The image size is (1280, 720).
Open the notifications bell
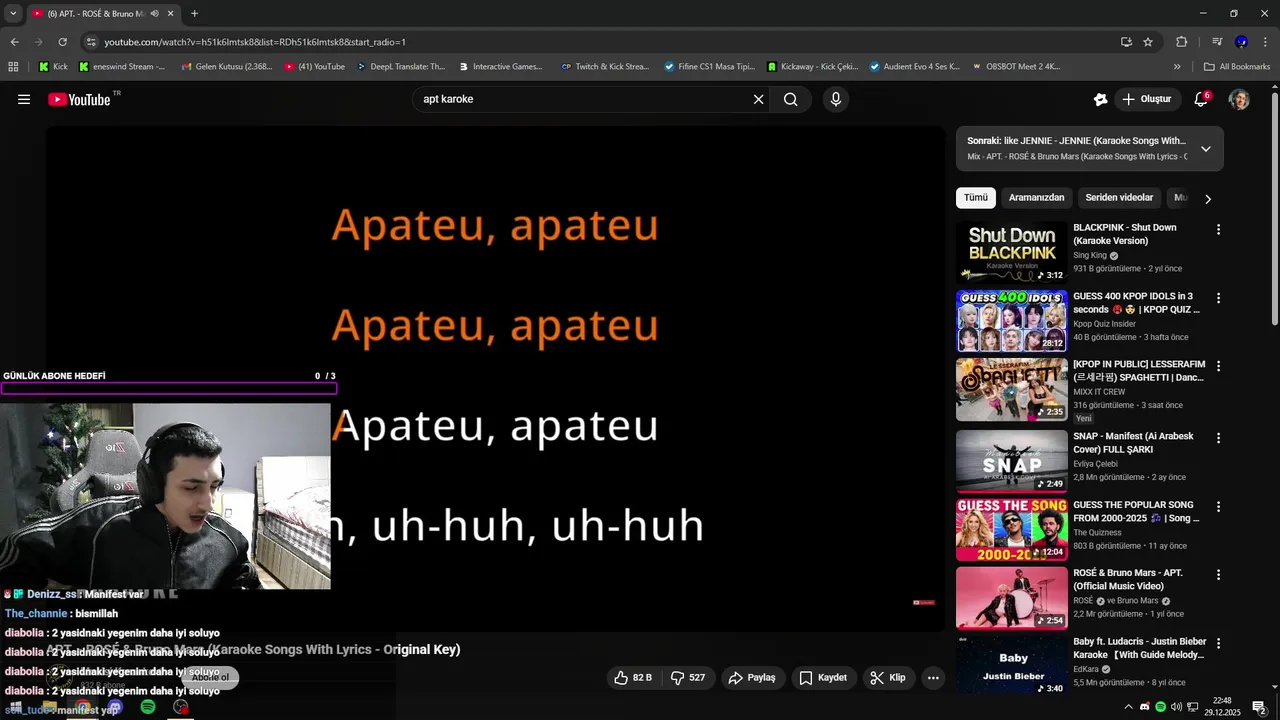tap(1202, 99)
